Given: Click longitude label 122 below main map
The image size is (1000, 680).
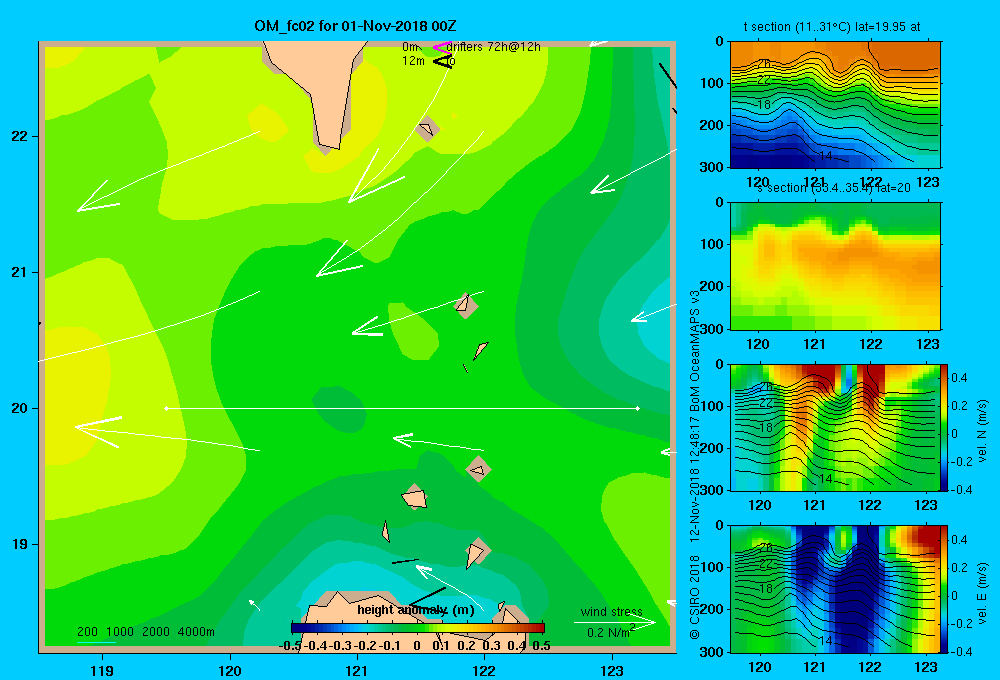Looking at the screenshot, I should [484, 671].
